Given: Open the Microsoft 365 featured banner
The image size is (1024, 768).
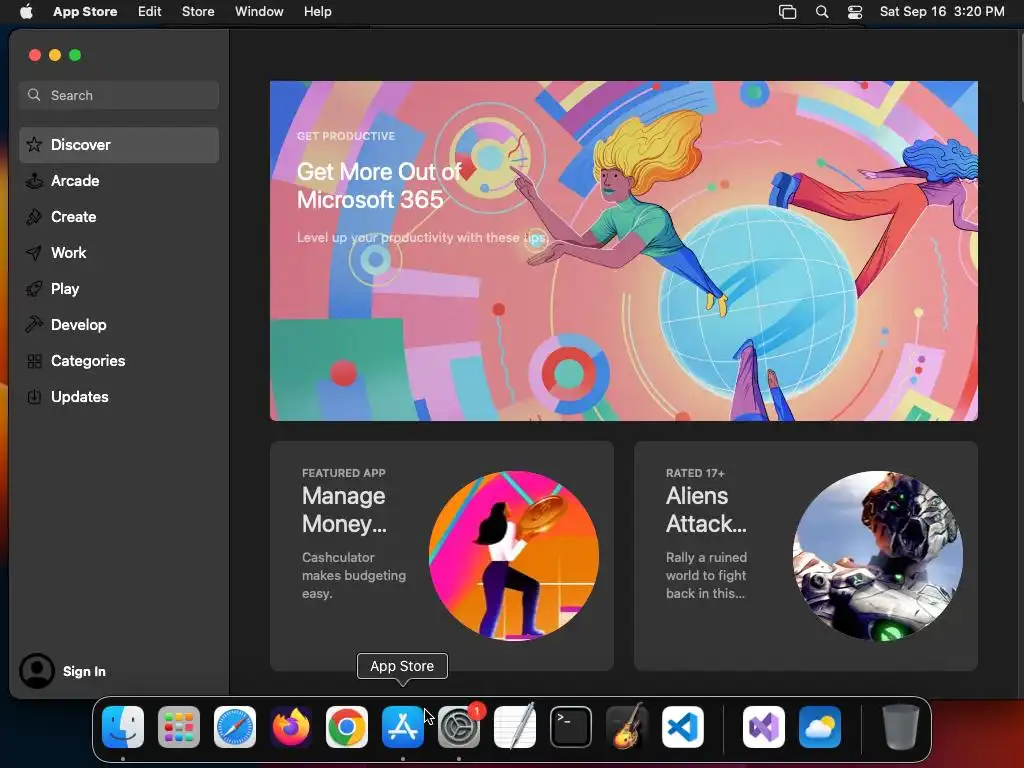Looking at the screenshot, I should point(624,251).
